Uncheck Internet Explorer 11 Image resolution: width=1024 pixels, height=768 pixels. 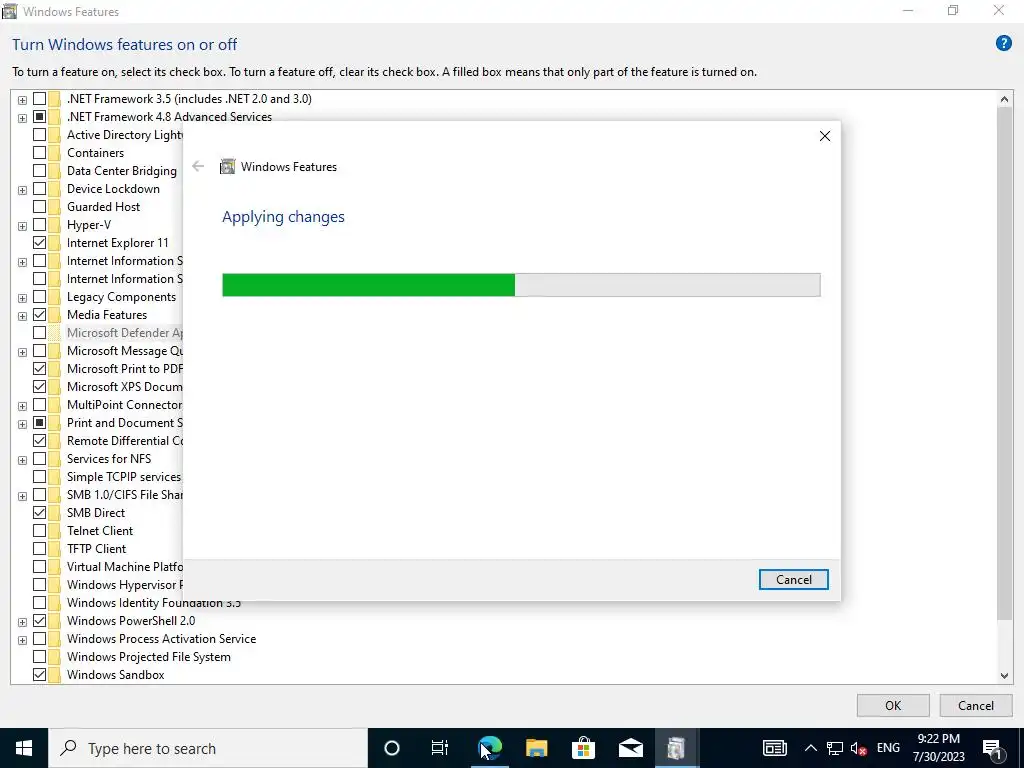coord(39,243)
